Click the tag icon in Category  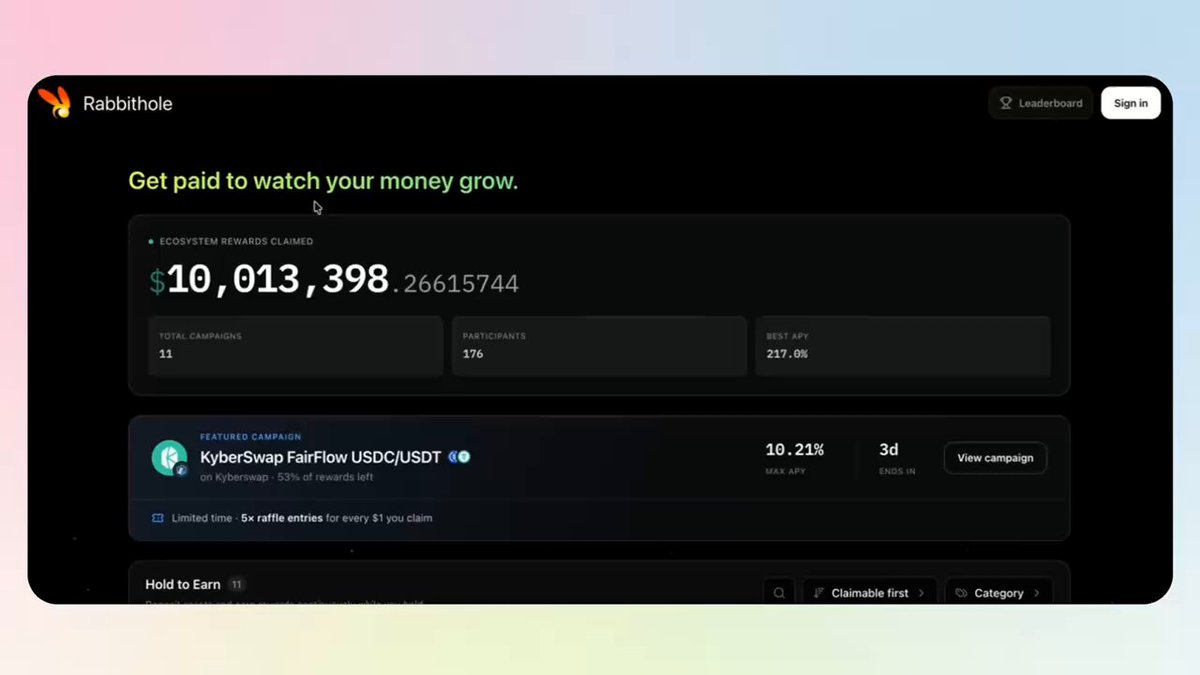(961, 593)
